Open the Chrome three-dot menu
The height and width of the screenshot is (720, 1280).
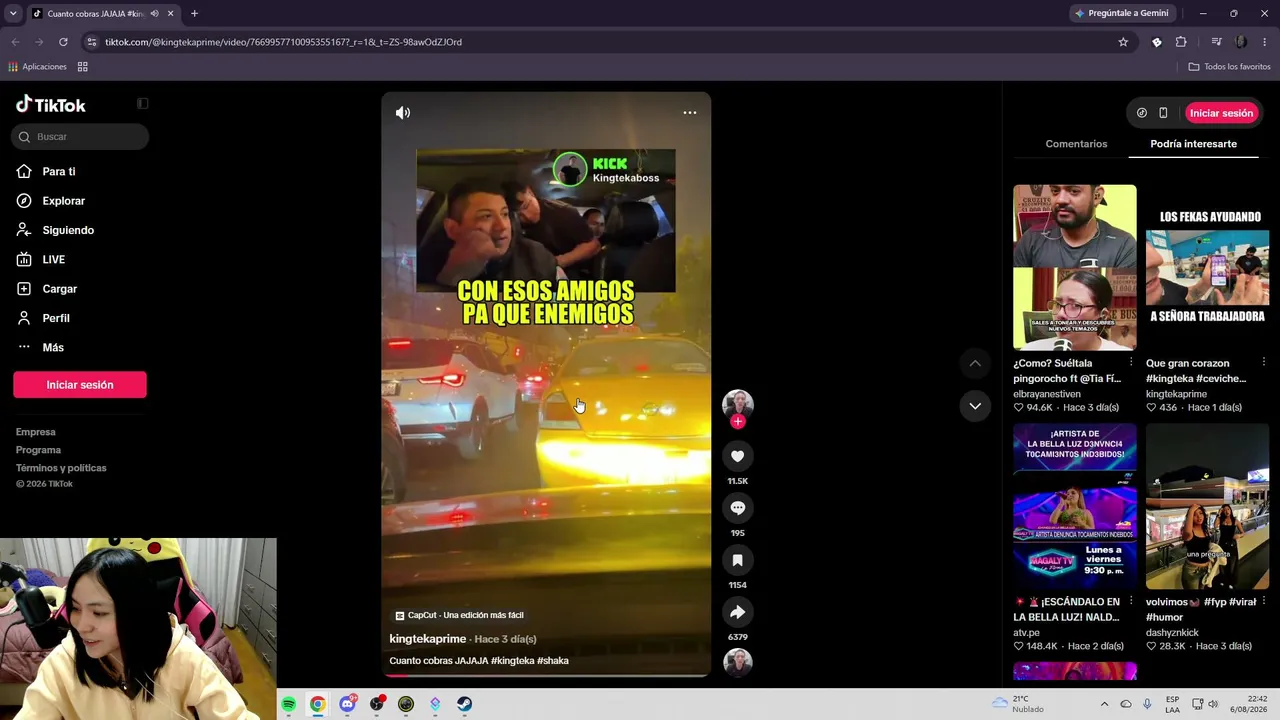pyautogui.click(x=1265, y=42)
